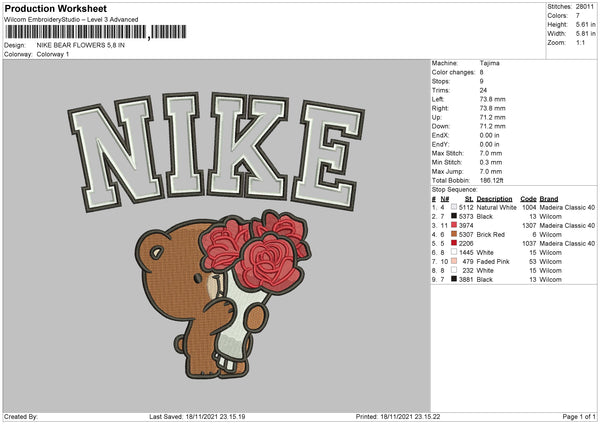The height and width of the screenshot is (424, 600).
Task: Select design name NIKE BEAR FLOWERS 5,8 IN
Action: [x=81, y=45]
